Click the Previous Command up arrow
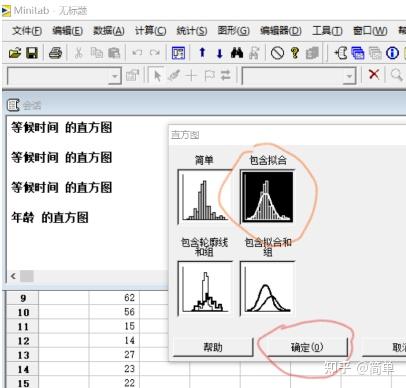 coord(202,53)
